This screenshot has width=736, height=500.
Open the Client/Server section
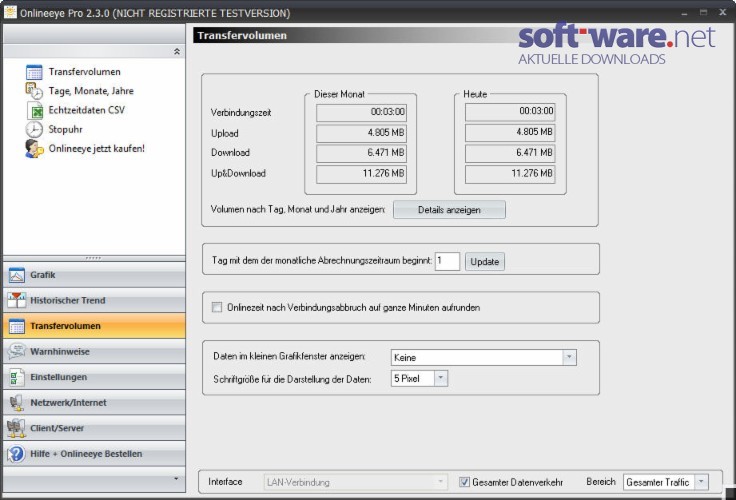(94, 428)
